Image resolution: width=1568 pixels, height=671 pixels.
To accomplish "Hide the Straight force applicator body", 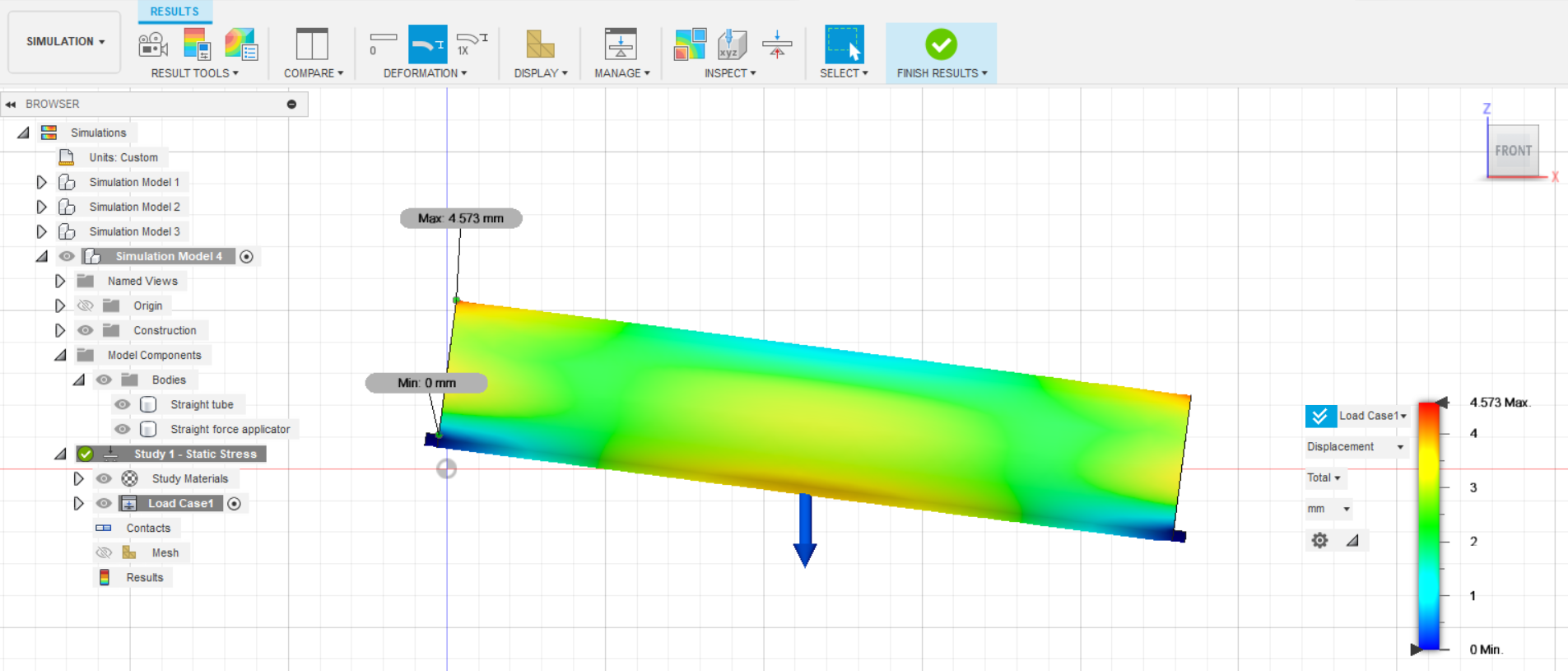I will pyautogui.click(x=122, y=429).
